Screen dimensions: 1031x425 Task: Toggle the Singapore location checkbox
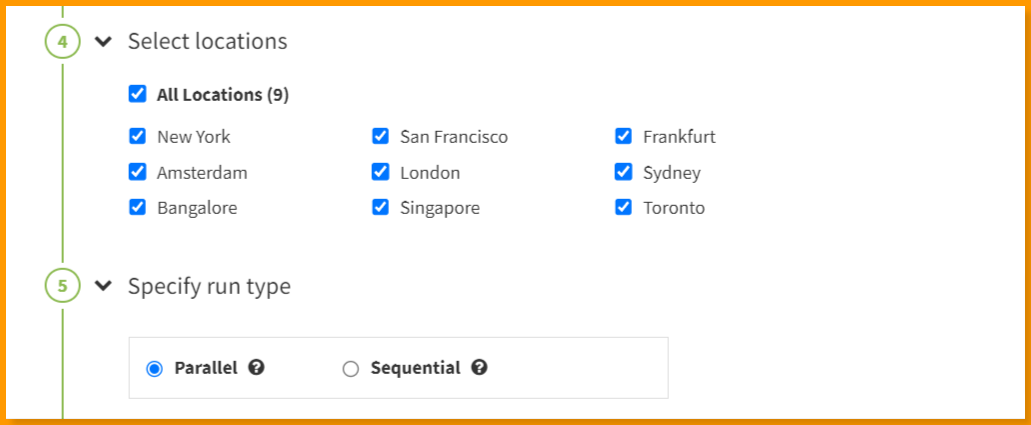click(380, 207)
